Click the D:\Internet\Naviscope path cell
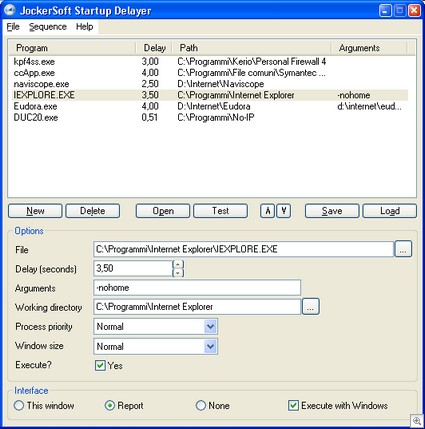Image resolution: width=425 pixels, height=429 pixels. point(221,84)
